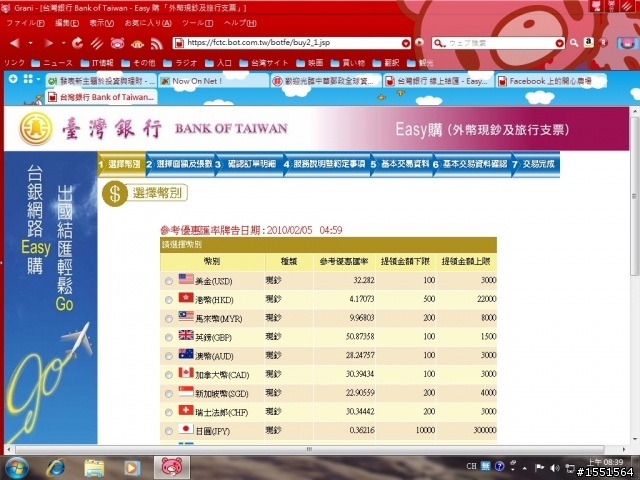
Task: Click the IME help question mark icon
Action: pyautogui.click(x=499, y=466)
